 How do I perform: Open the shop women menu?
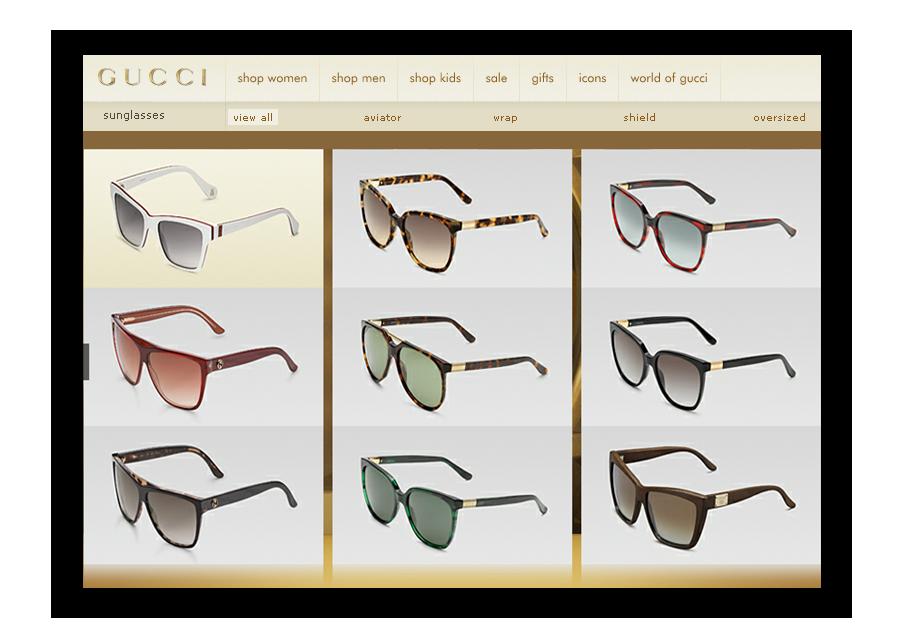click(x=272, y=78)
